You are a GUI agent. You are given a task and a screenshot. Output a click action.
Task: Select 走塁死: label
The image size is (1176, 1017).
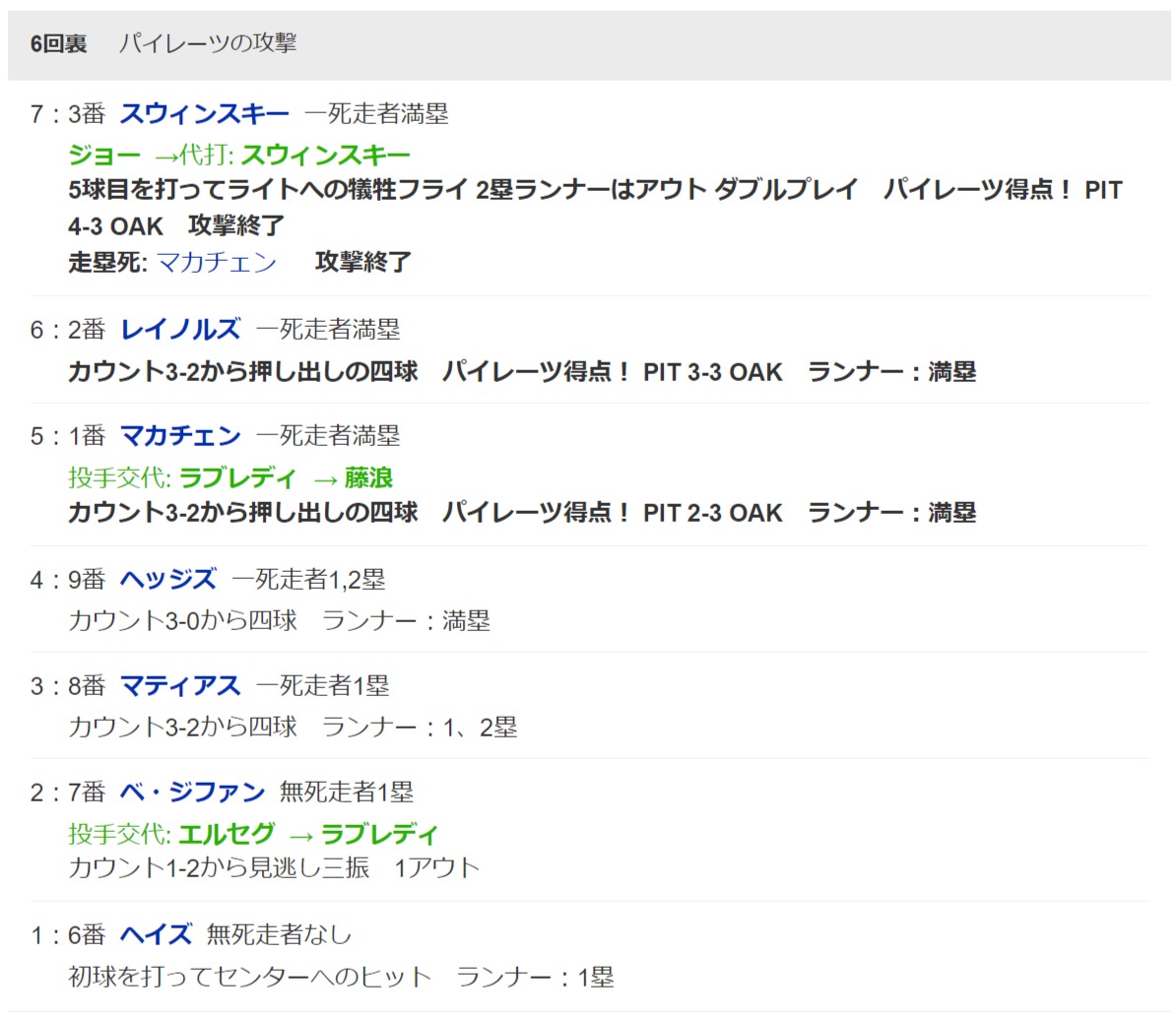pos(107,262)
